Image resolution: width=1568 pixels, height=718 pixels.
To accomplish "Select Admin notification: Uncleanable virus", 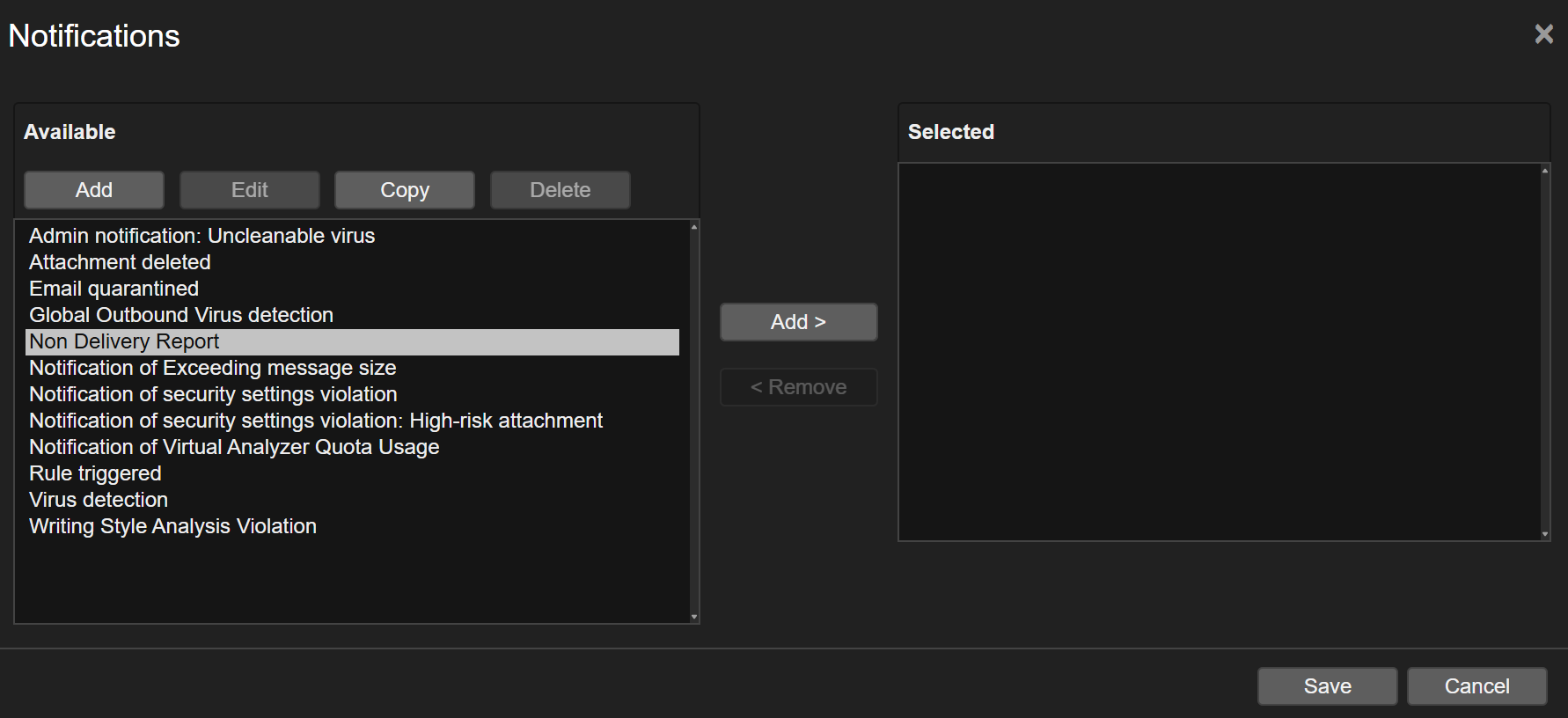I will 202,236.
